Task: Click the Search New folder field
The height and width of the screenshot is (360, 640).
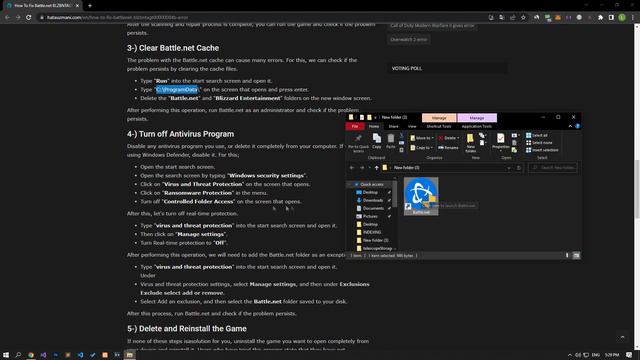Action: click(553, 168)
